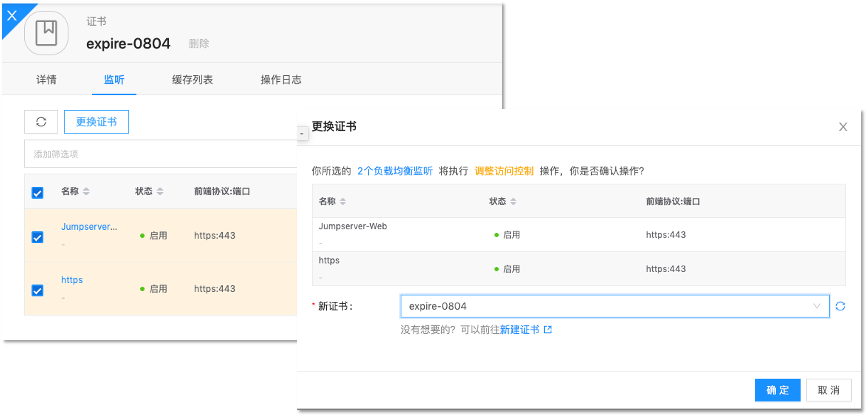868x417 pixels.
Task: Sort dialog table by 名称 sort icon
Action: tap(345, 201)
